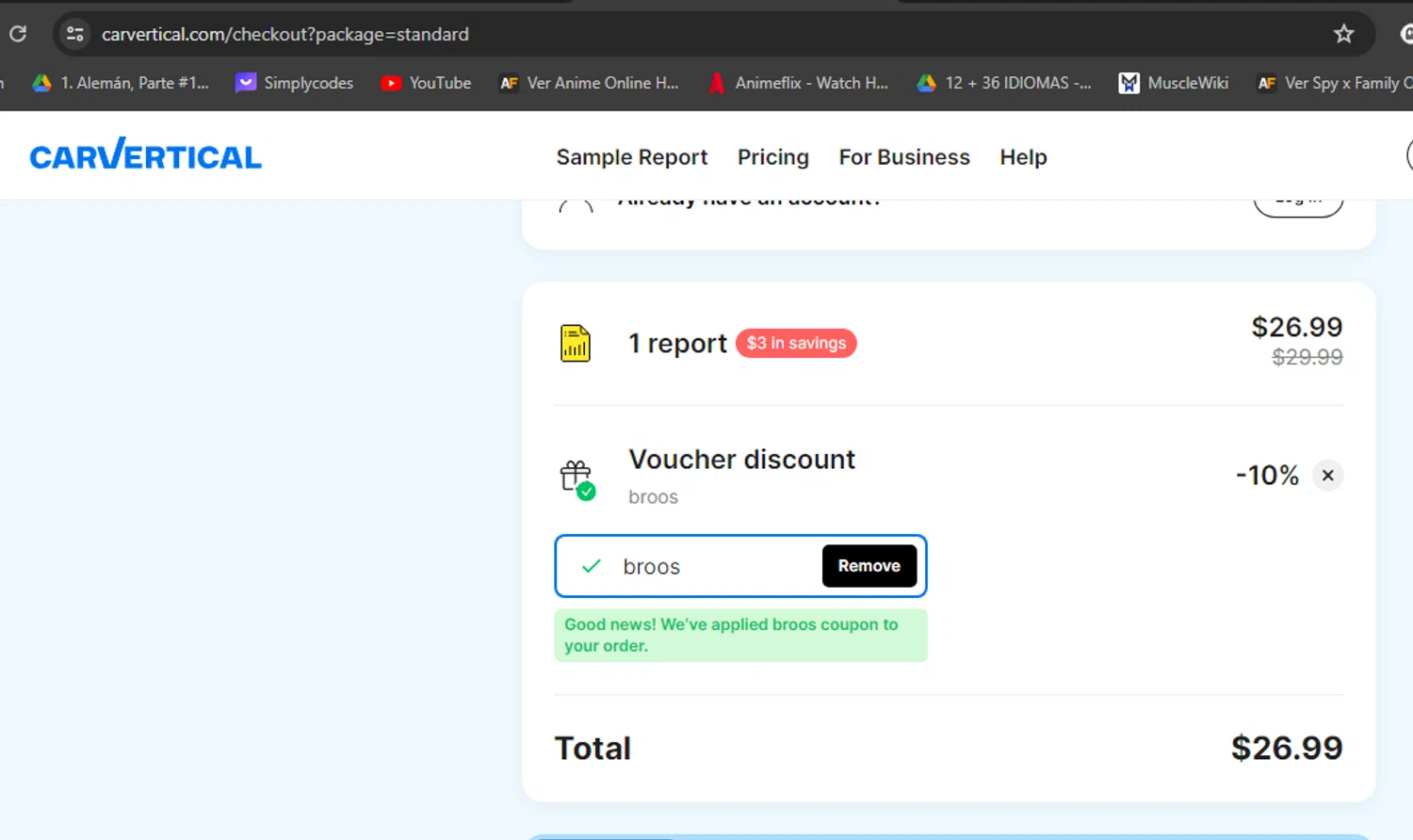
Task: Click the 'Good news!' coupon applied message
Action: (740, 636)
